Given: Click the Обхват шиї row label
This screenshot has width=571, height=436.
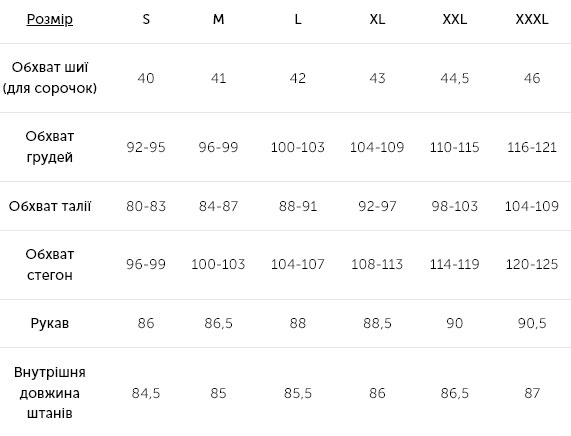Looking at the screenshot, I should tap(50, 78).
